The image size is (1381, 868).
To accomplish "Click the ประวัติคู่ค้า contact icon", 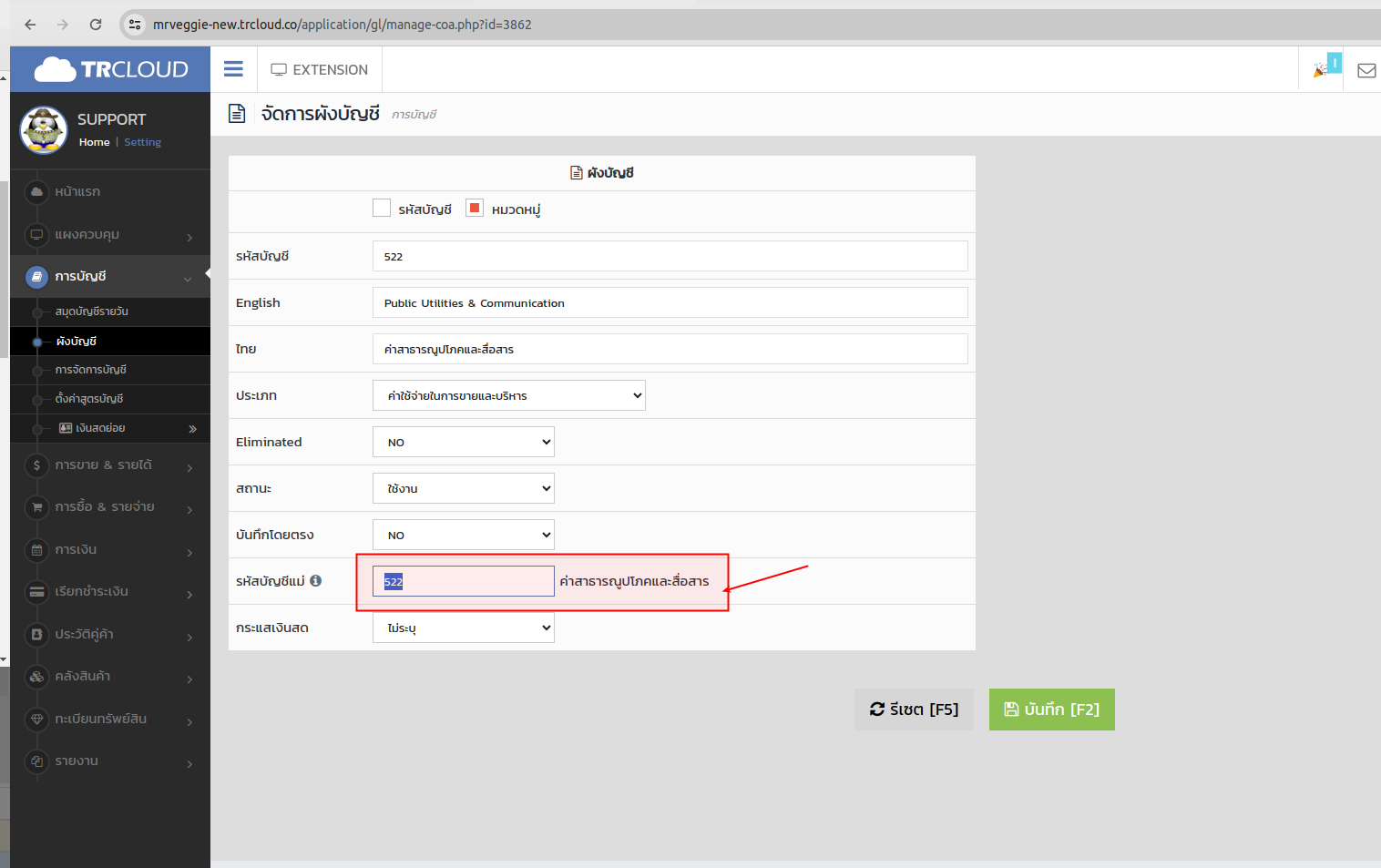I will (36, 635).
